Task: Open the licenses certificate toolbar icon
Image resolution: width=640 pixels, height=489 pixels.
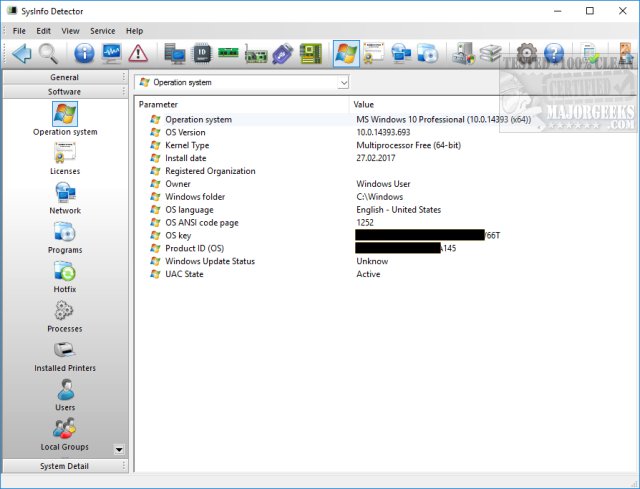Action: 373,53
